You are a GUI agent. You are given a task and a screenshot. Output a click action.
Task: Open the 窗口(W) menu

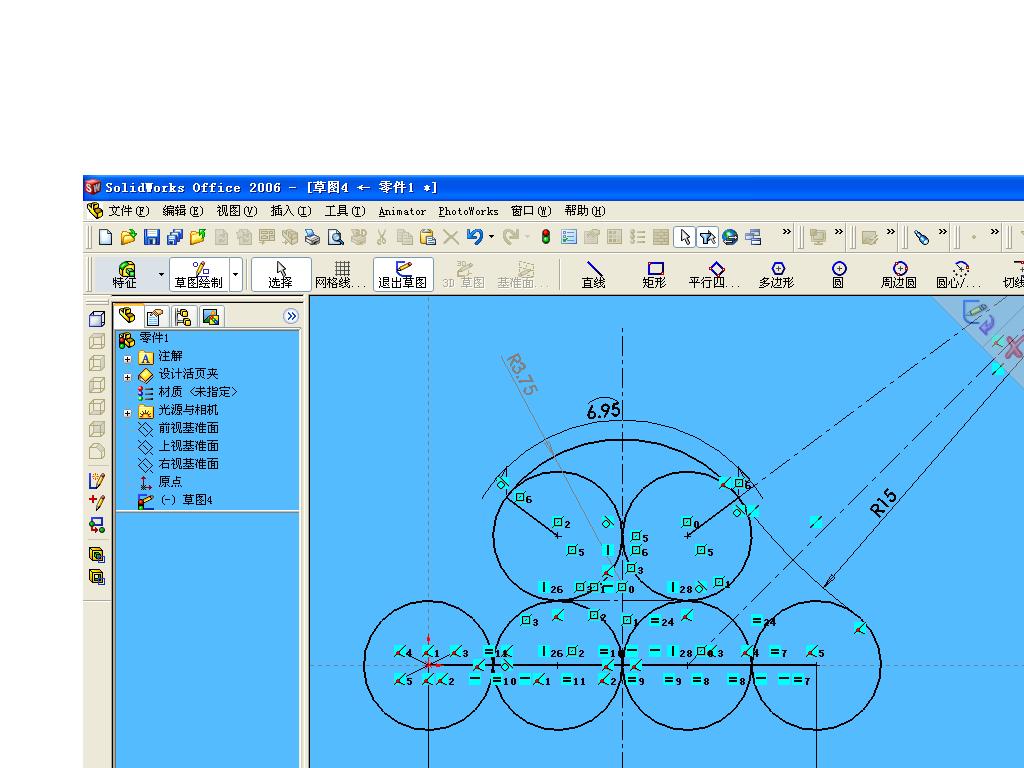point(531,211)
